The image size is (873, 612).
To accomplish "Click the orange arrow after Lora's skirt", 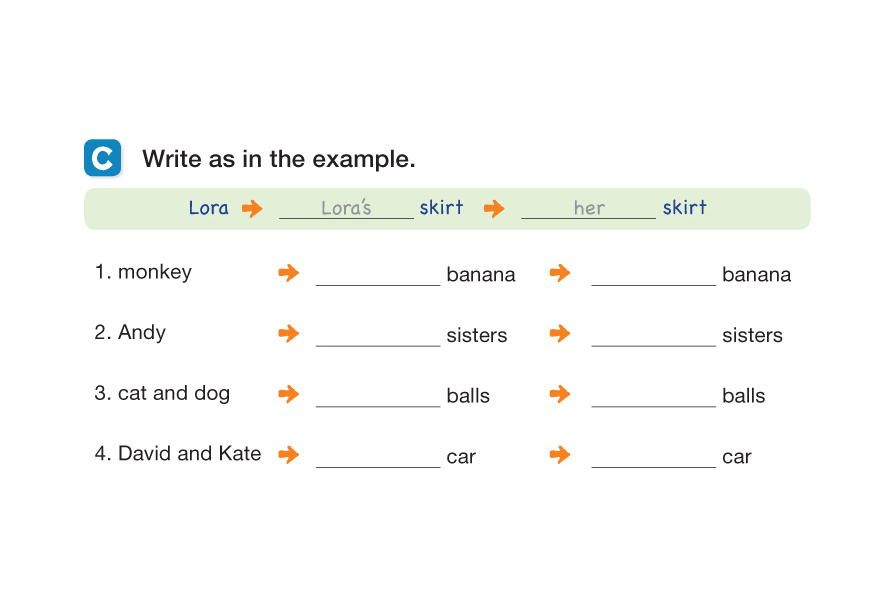I will click(x=494, y=208).
